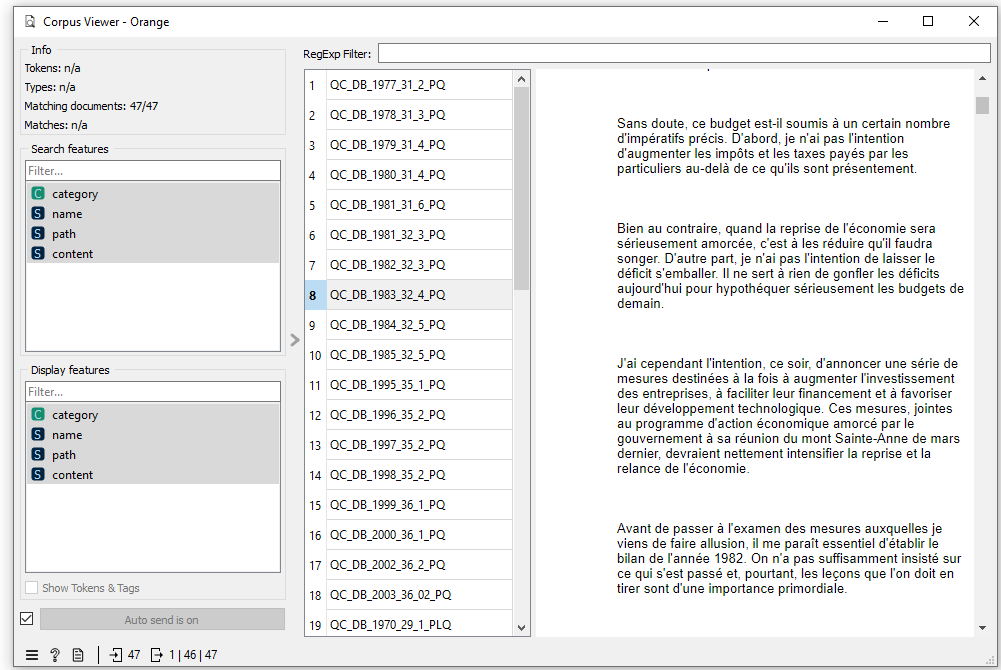Collapse the left panel with splitter arrow
1001x670 pixels.
click(294, 340)
